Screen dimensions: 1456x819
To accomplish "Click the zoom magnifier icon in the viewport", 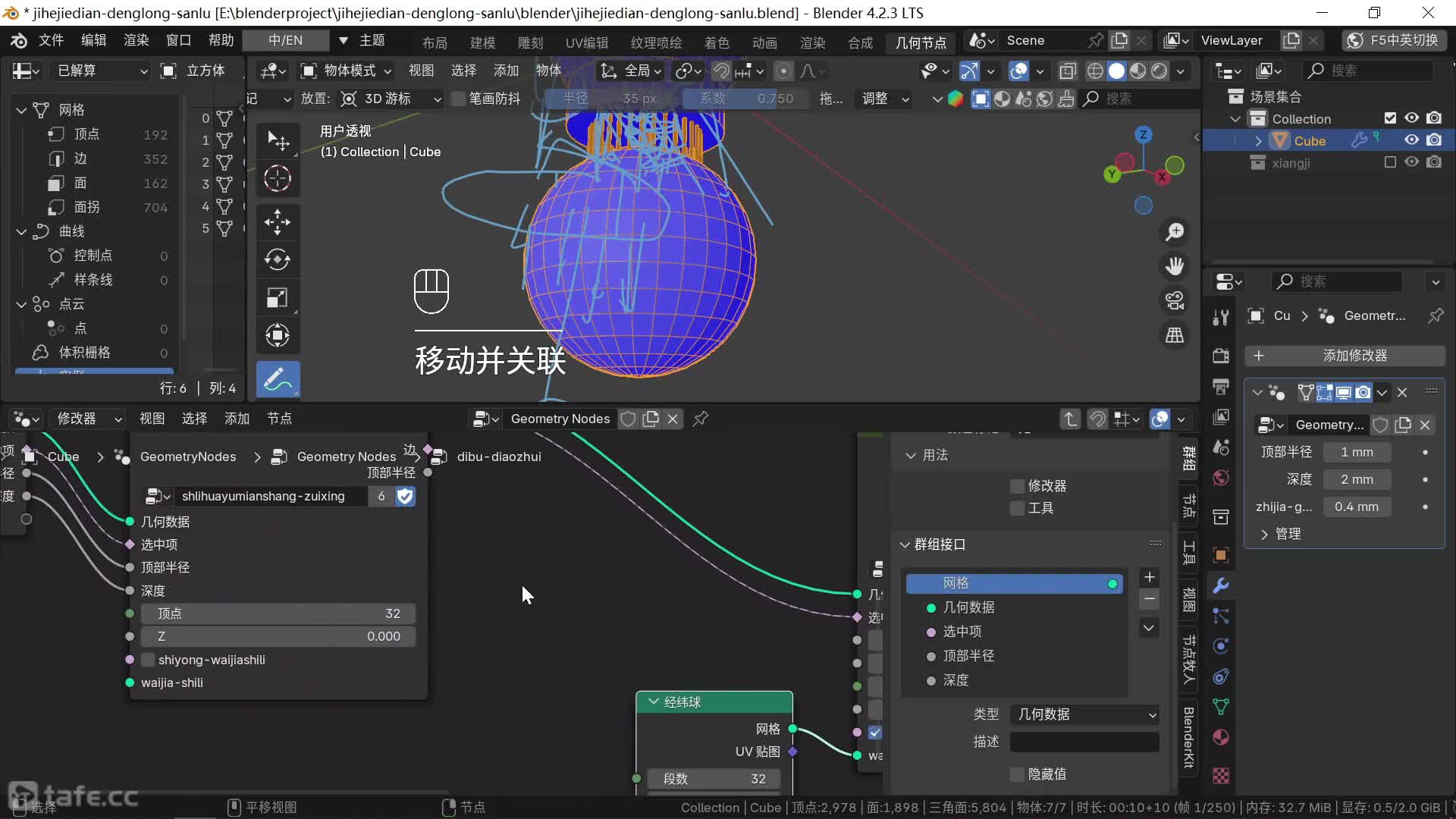I will [1175, 231].
